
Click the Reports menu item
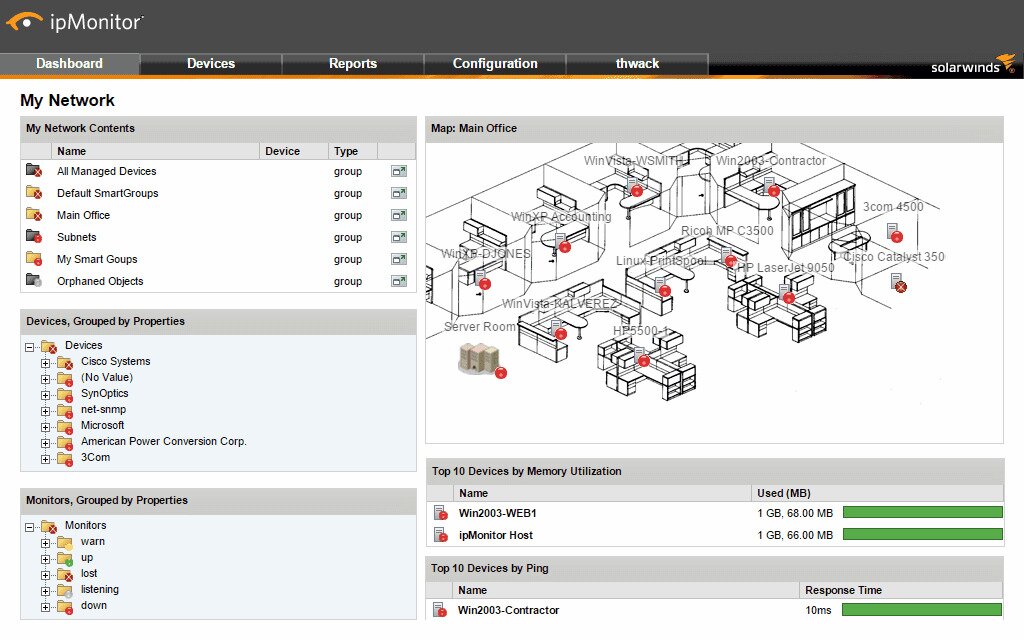click(x=353, y=63)
